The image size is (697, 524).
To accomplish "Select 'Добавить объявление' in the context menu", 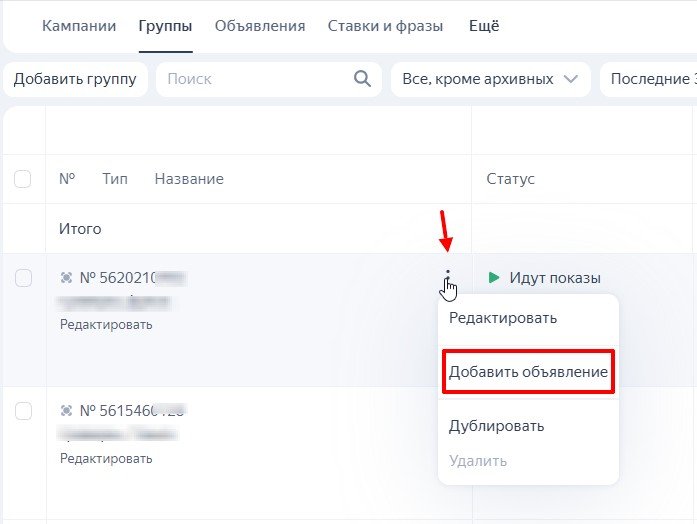I will 528,372.
